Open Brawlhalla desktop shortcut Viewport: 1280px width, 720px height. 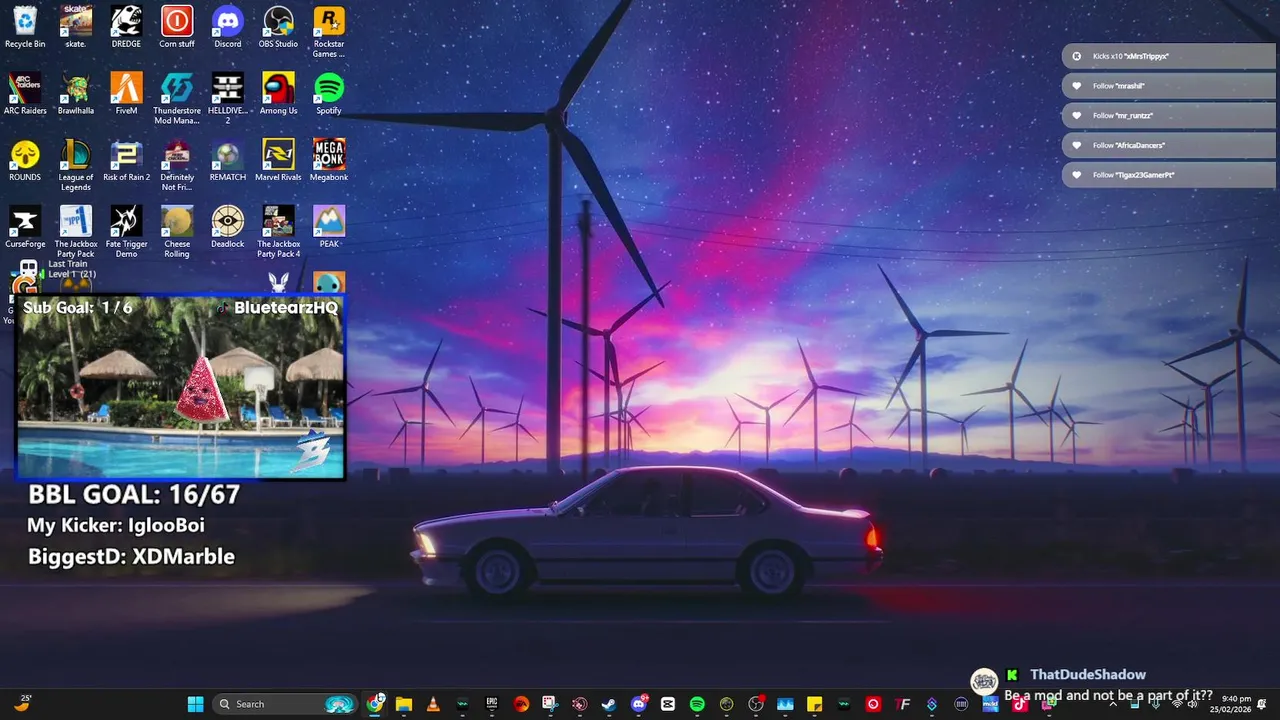[x=76, y=94]
